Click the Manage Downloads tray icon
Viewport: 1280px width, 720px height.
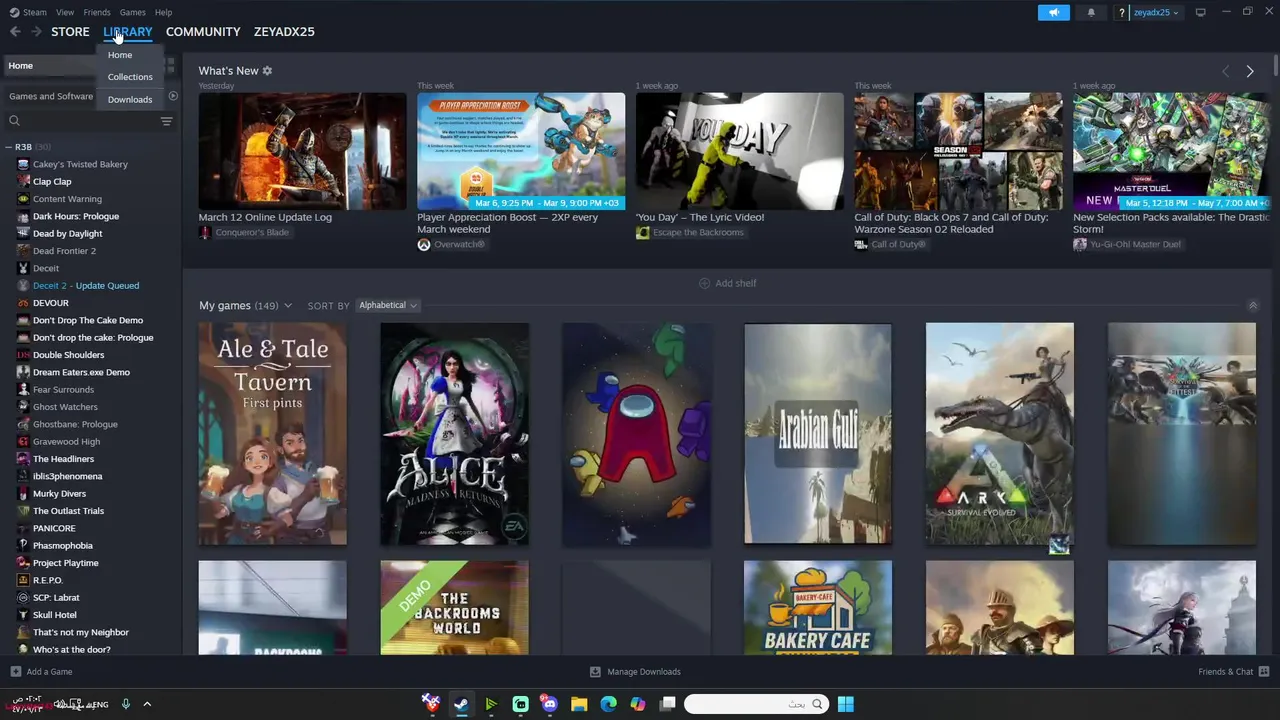(595, 672)
